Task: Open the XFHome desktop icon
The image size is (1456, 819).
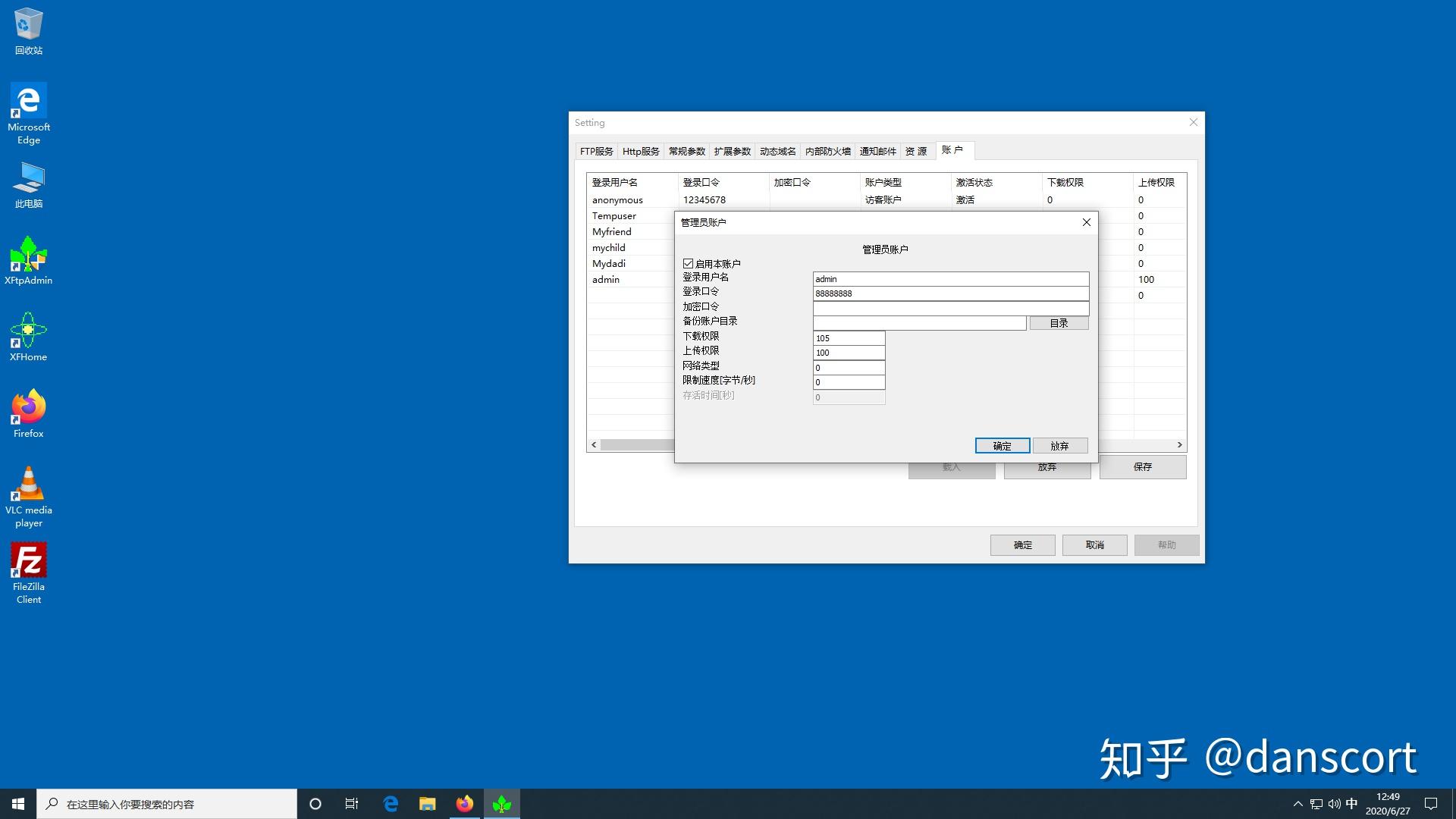Action: (x=29, y=331)
